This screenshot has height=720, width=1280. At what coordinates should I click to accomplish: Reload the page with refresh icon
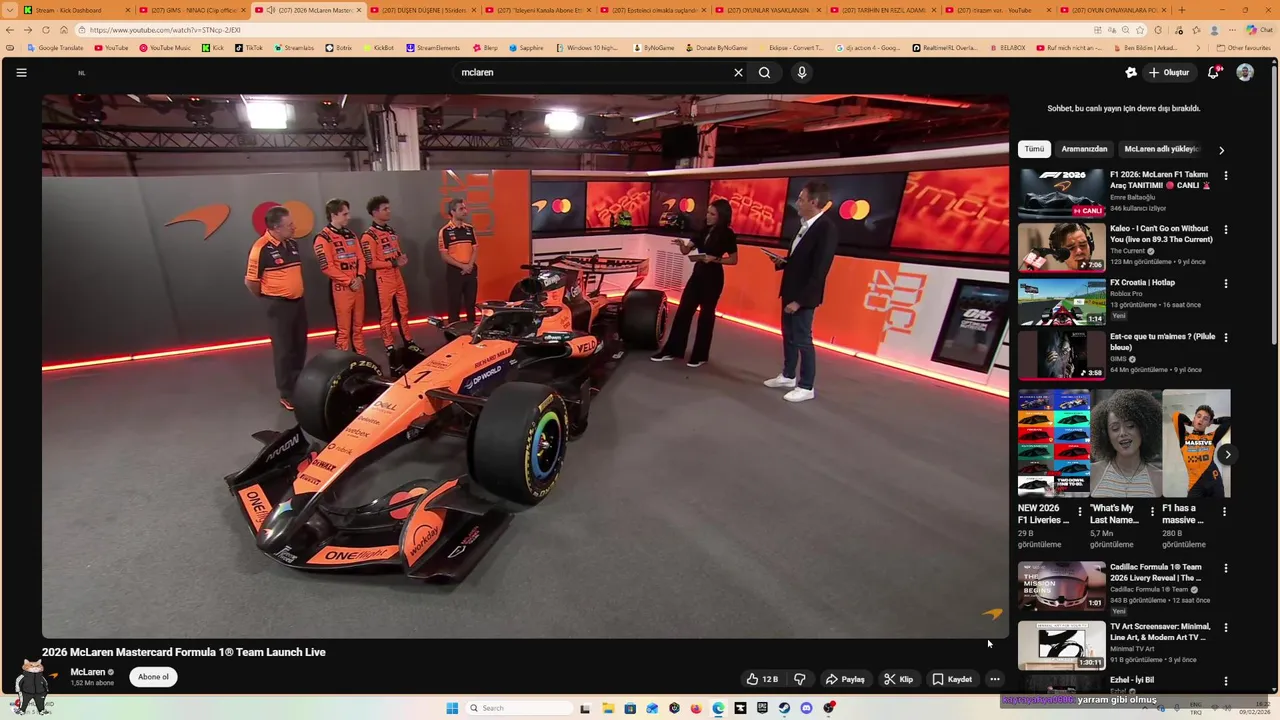click(45, 30)
